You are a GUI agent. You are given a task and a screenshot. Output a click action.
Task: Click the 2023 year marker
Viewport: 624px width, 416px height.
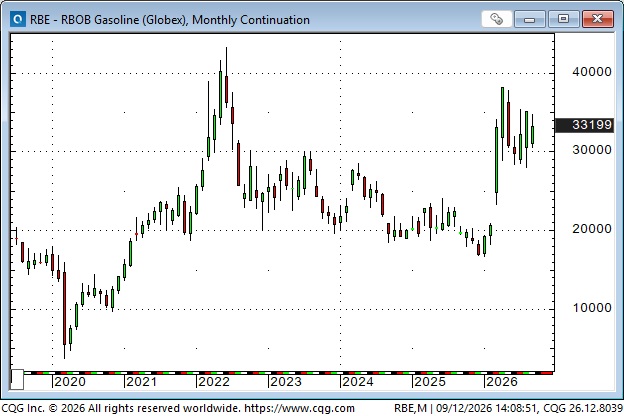pyautogui.click(x=286, y=382)
